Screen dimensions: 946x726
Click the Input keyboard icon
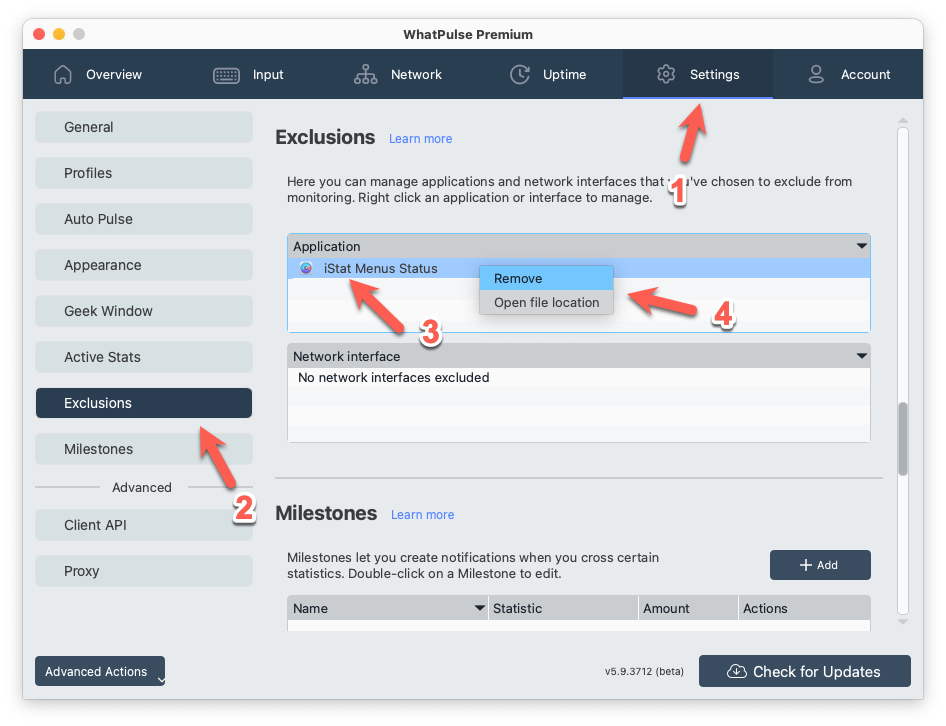226,75
